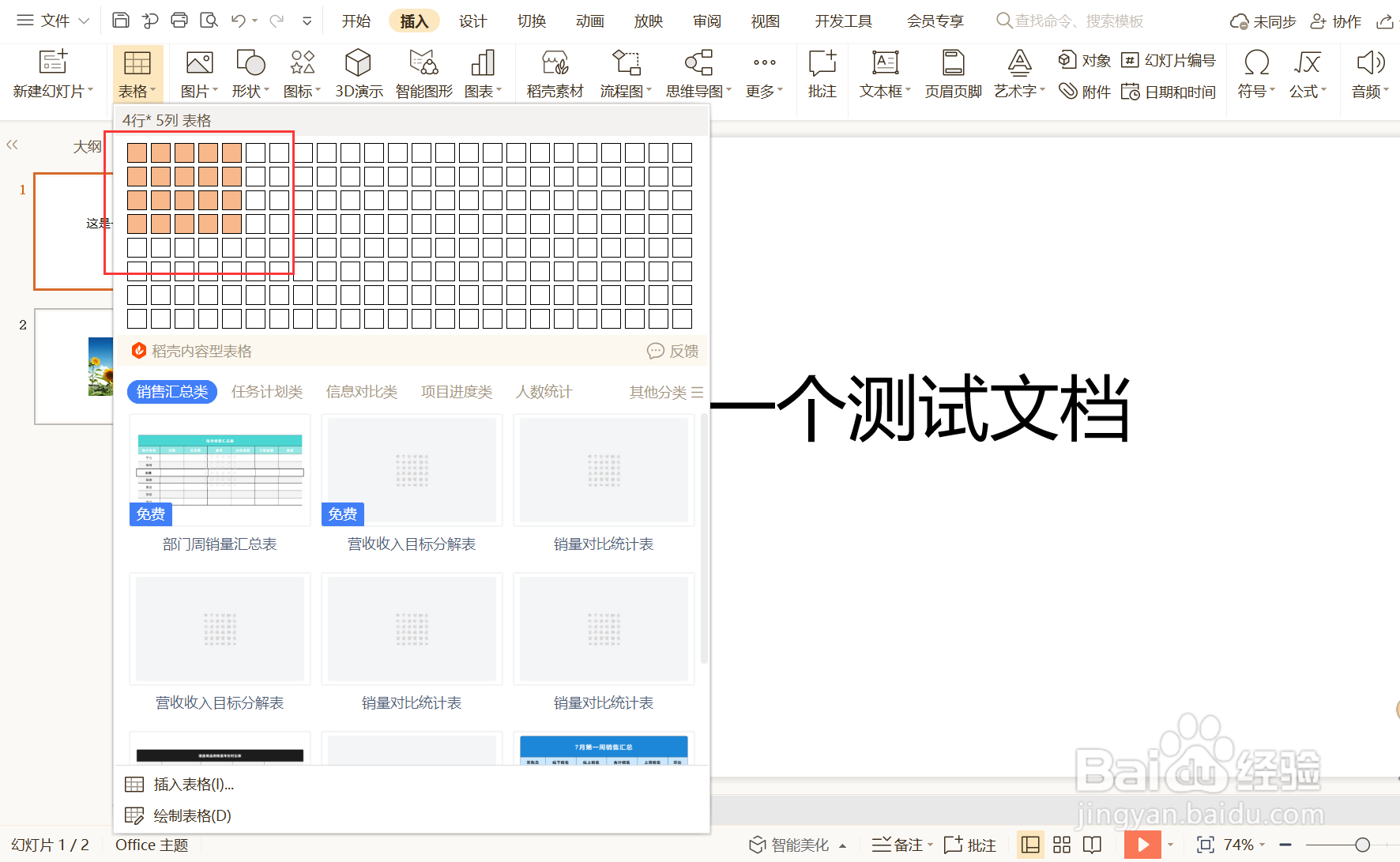Open 稻壳素材 materials library
Viewport: 1400px width, 862px height.
tap(555, 74)
